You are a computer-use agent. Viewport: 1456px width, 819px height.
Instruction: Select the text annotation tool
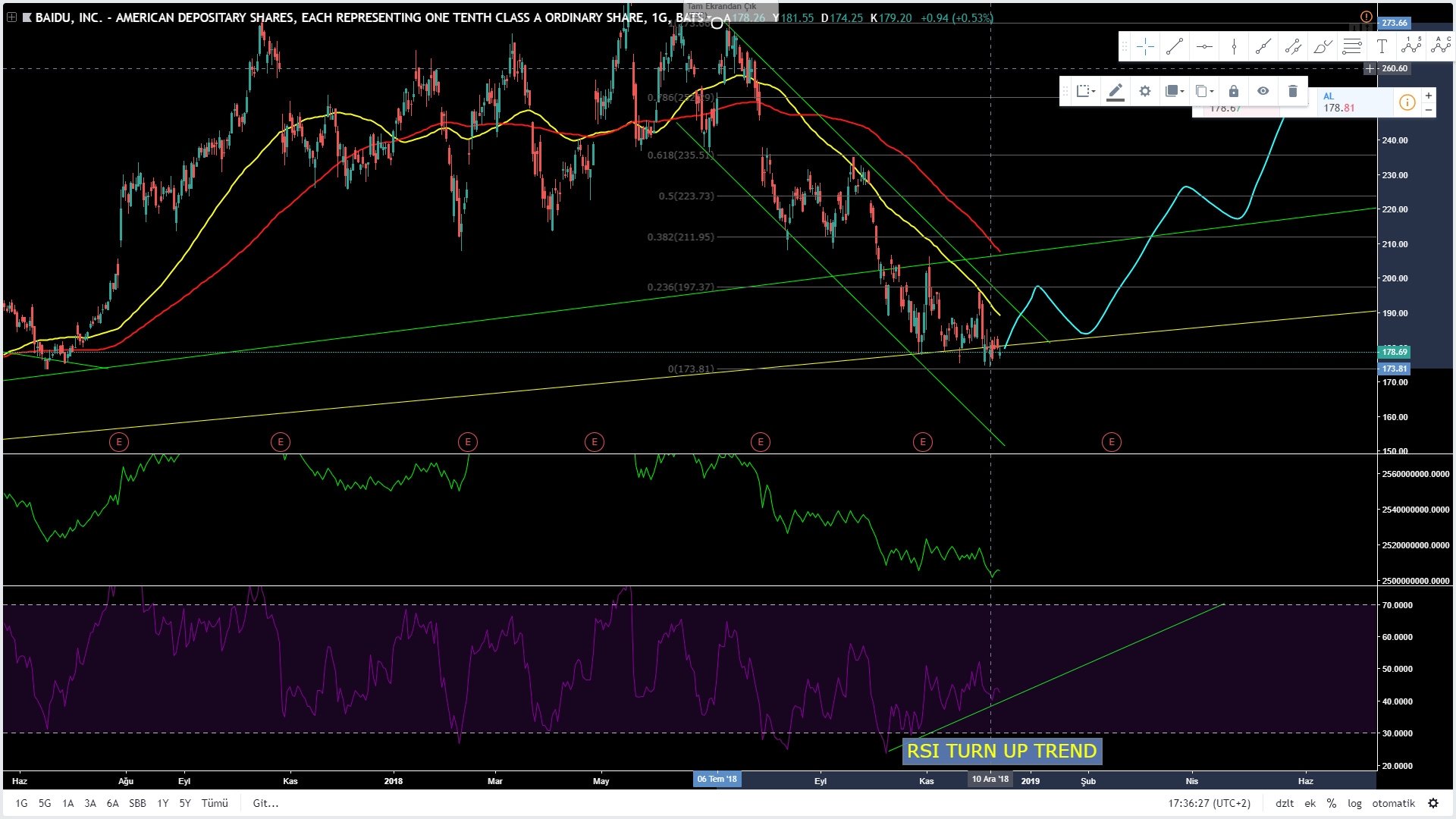point(1382,47)
